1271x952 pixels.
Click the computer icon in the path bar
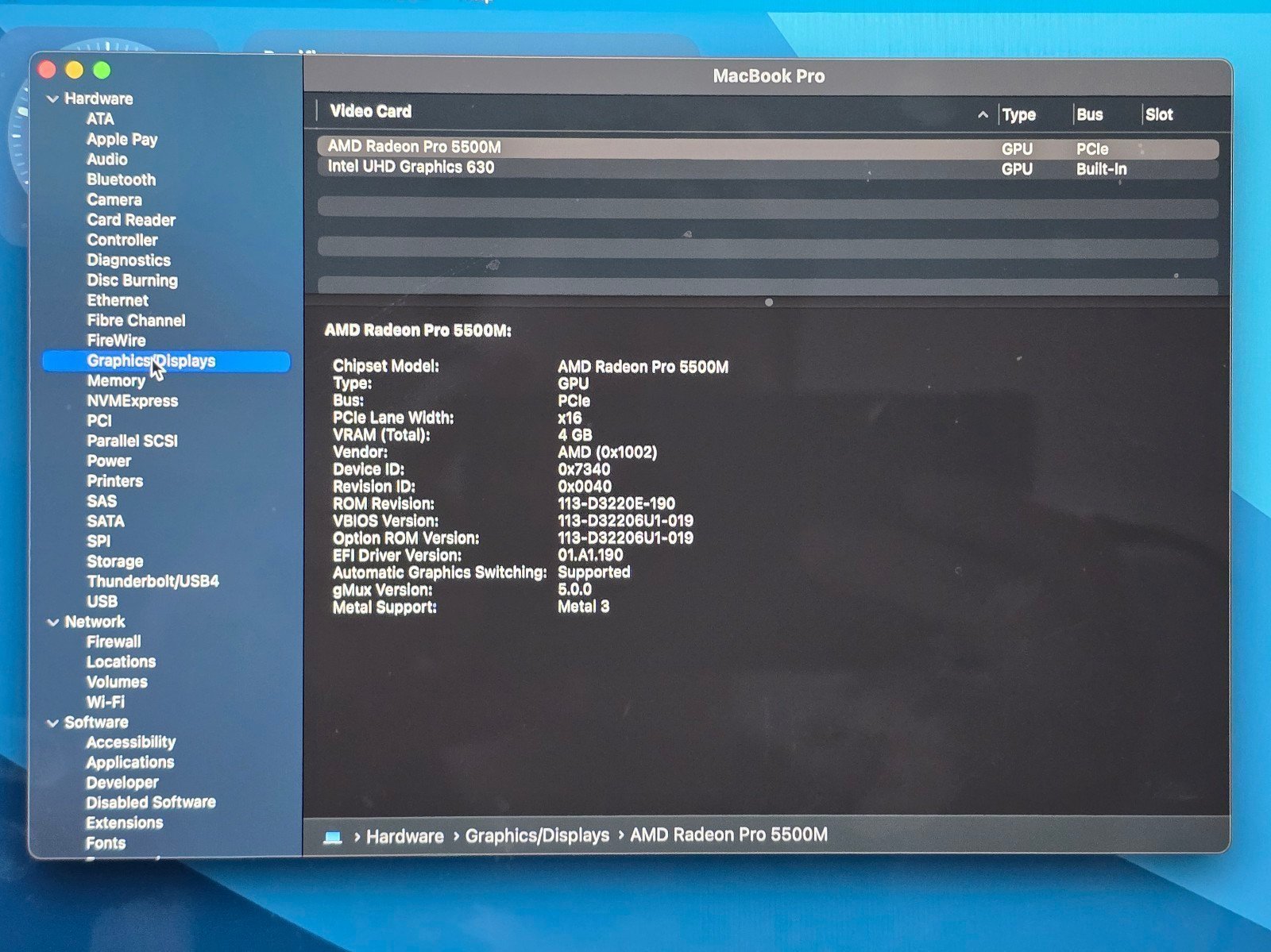point(333,838)
